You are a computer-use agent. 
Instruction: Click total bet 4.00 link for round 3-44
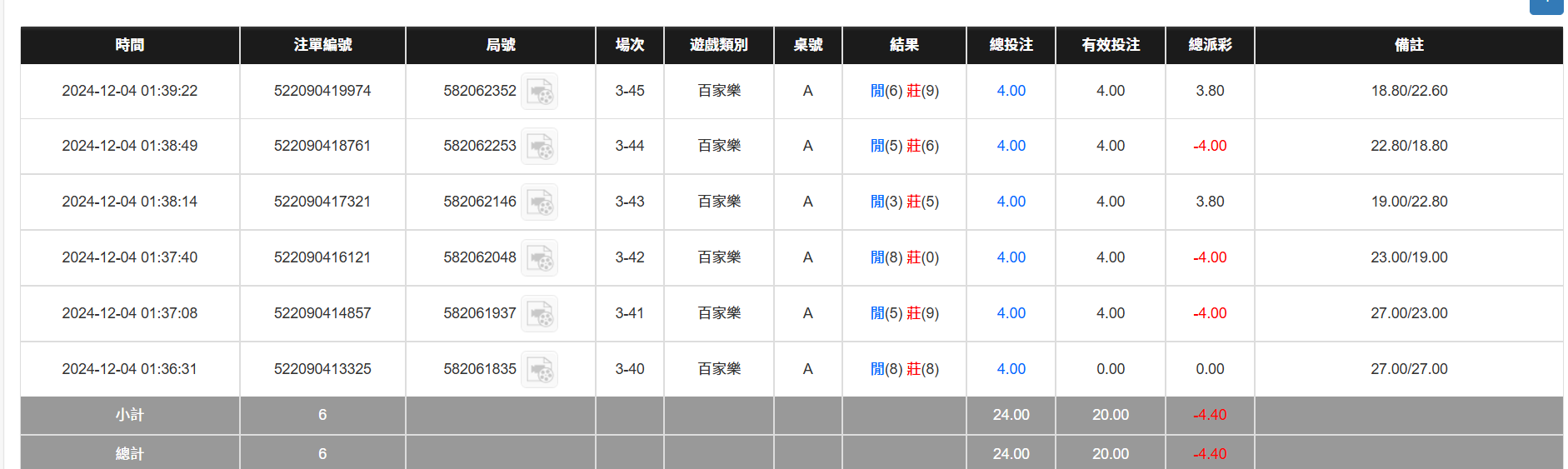point(1011,146)
